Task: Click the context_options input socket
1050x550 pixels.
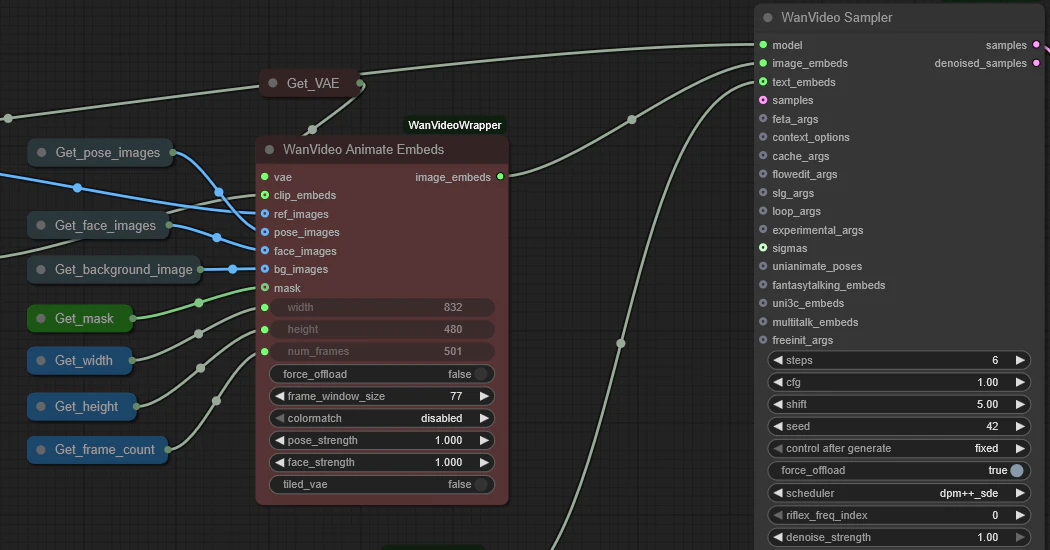Action: click(763, 137)
